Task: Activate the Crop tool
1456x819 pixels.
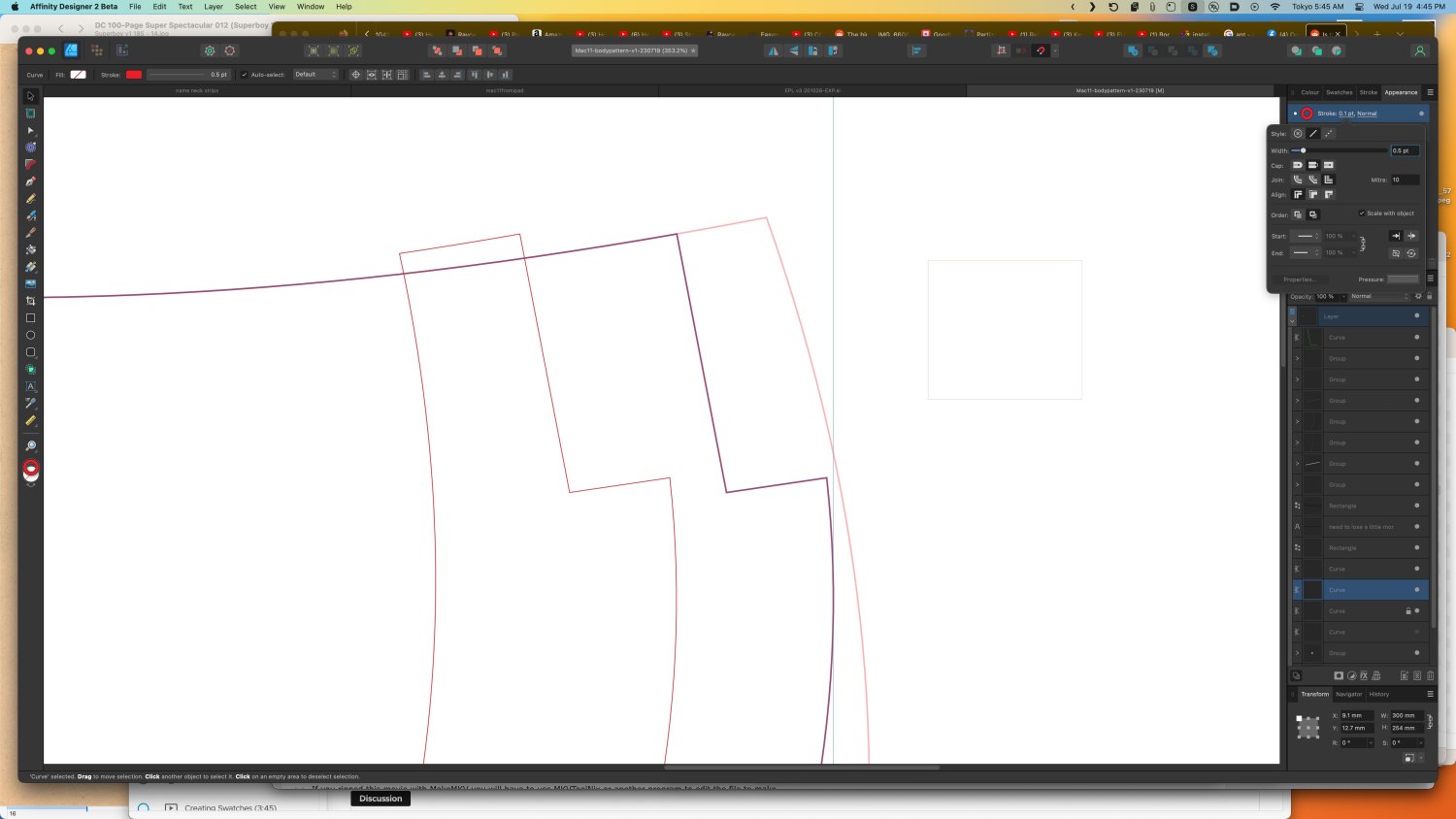Action: point(30,301)
